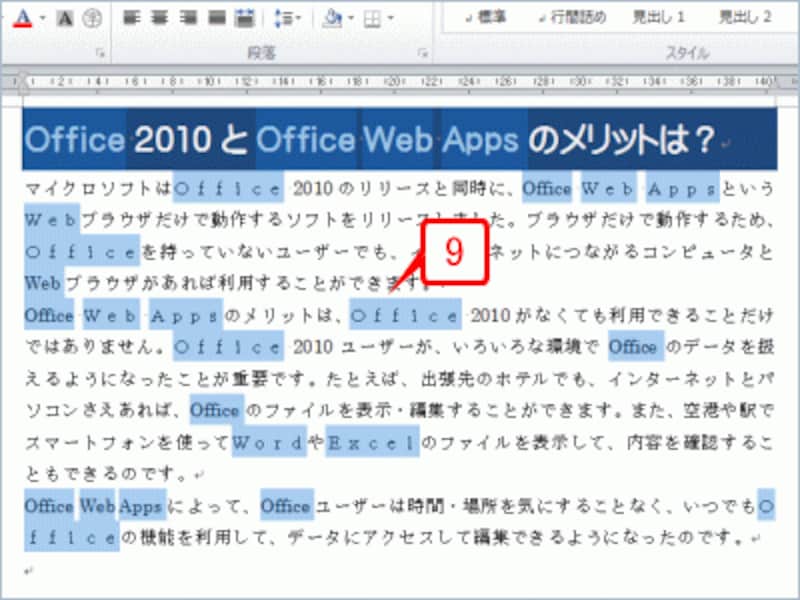Screen dimensions: 800x600
Task: Expand the shading color dropdown arrow
Action: pyautogui.click(x=351, y=19)
